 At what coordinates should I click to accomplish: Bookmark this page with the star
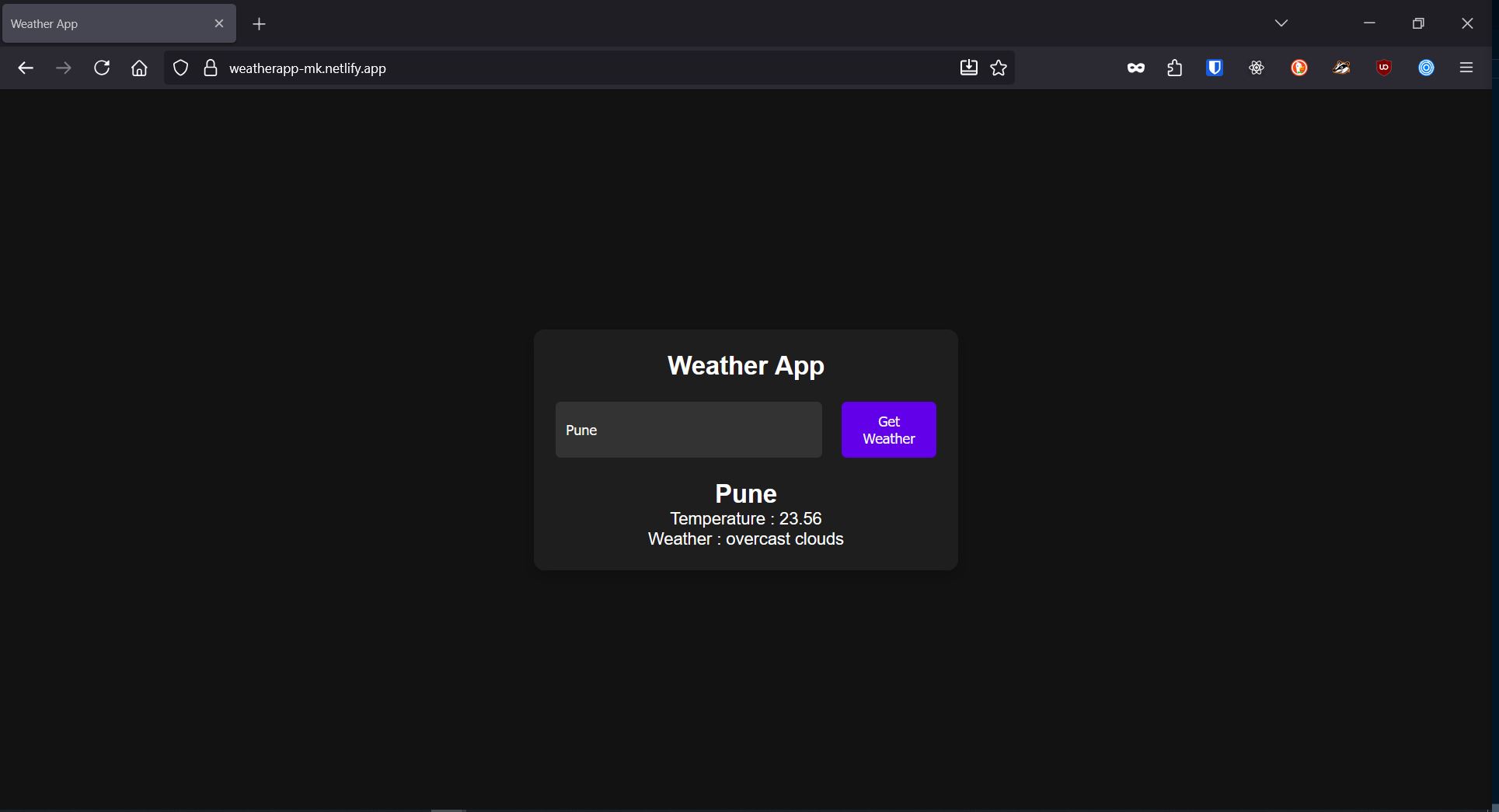pyautogui.click(x=999, y=68)
